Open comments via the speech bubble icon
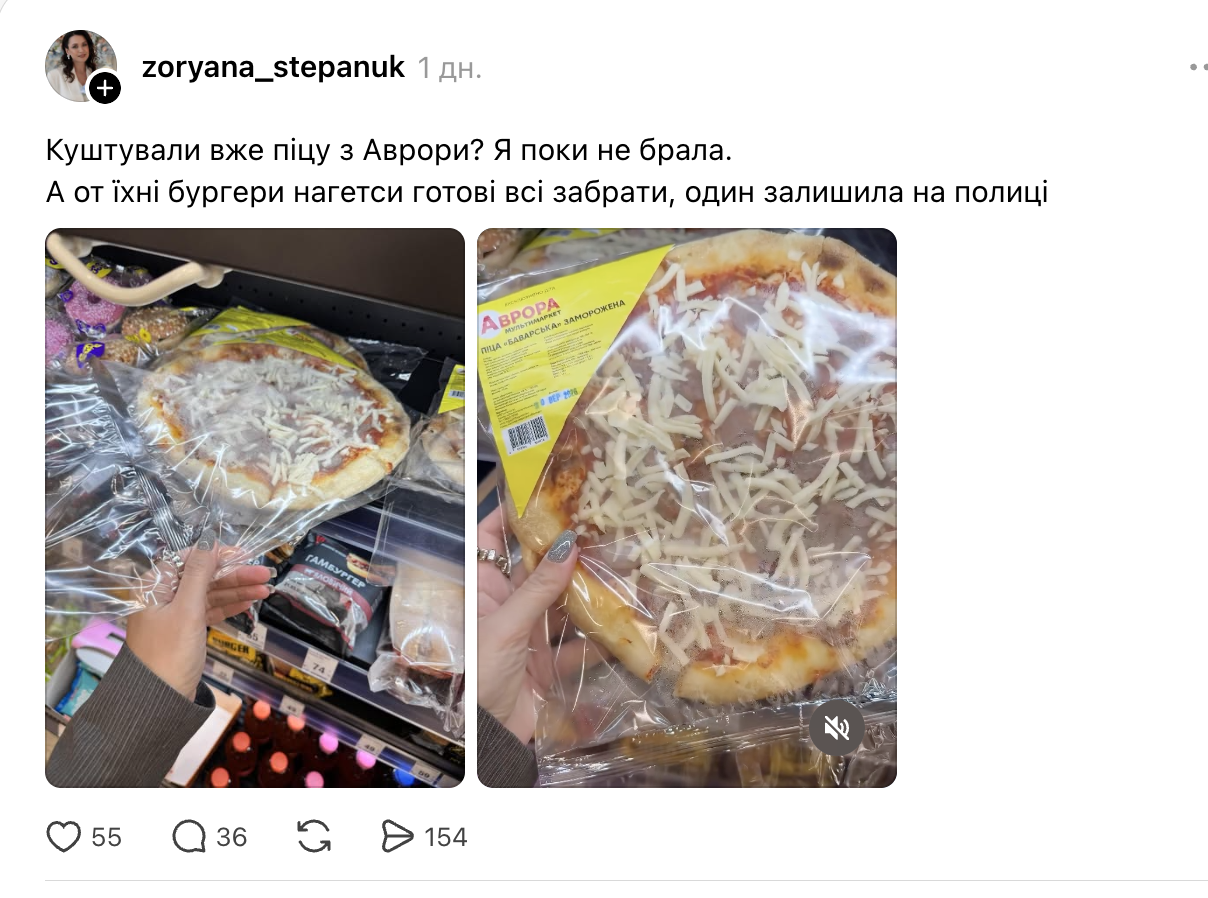Viewport: 1208px width, 898px height. pos(189,836)
